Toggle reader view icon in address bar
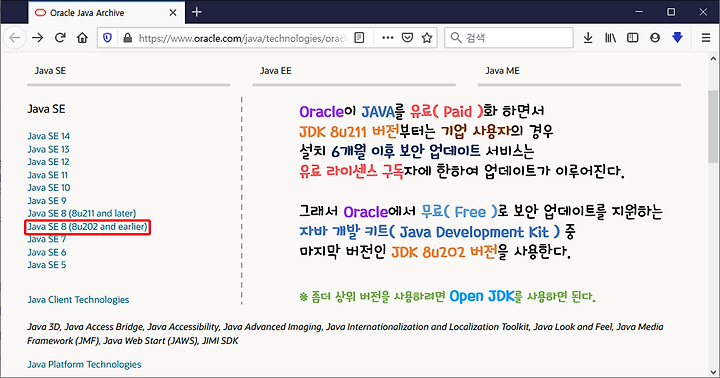The image size is (720, 378). [x=360, y=38]
